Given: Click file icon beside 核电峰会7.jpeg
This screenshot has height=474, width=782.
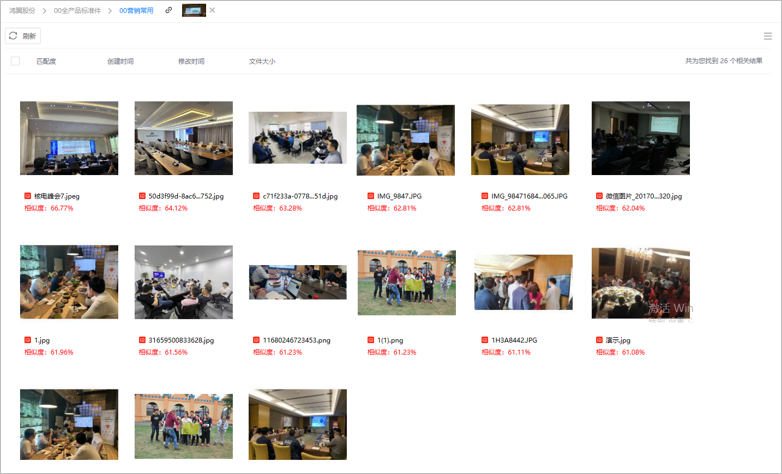Looking at the screenshot, I should tap(27, 196).
